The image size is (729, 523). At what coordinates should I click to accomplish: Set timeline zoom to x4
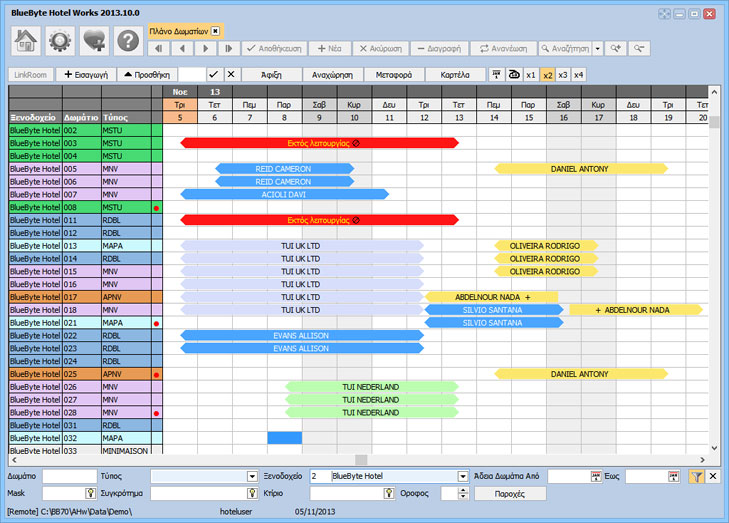pyautogui.click(x=579, y=75)
